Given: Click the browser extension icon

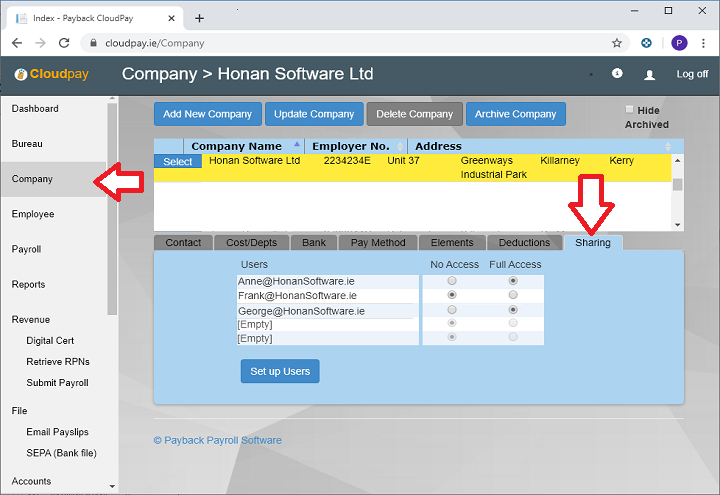Looking at the screenshot, I should pos(647,43).
